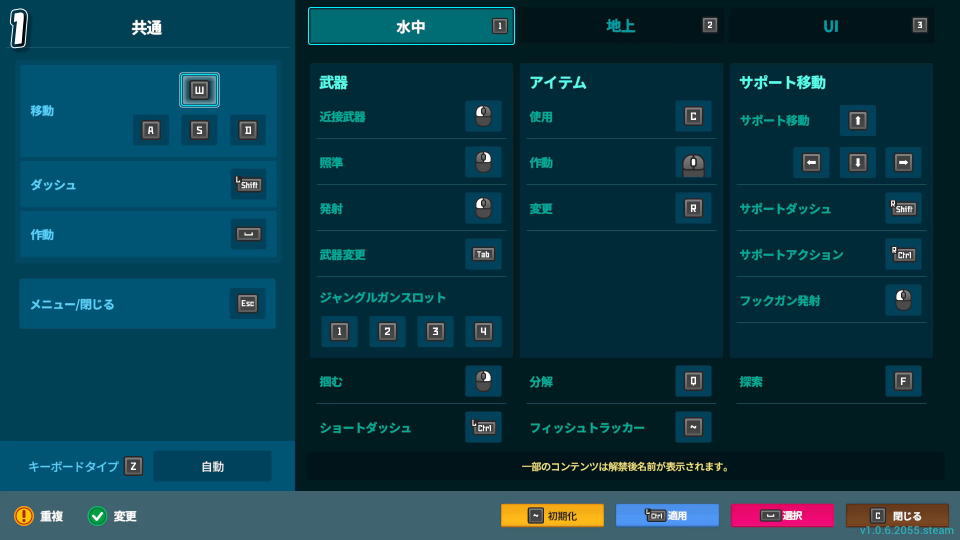Change the Tab key binding for 武器変更
This screenshot has height=540, width=960.
click(x=483, y=254)
